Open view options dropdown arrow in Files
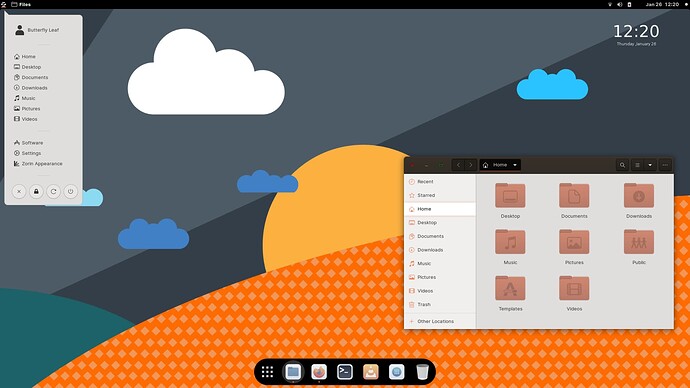This screenshot has height=388, width=690. (x=650, y=165)
